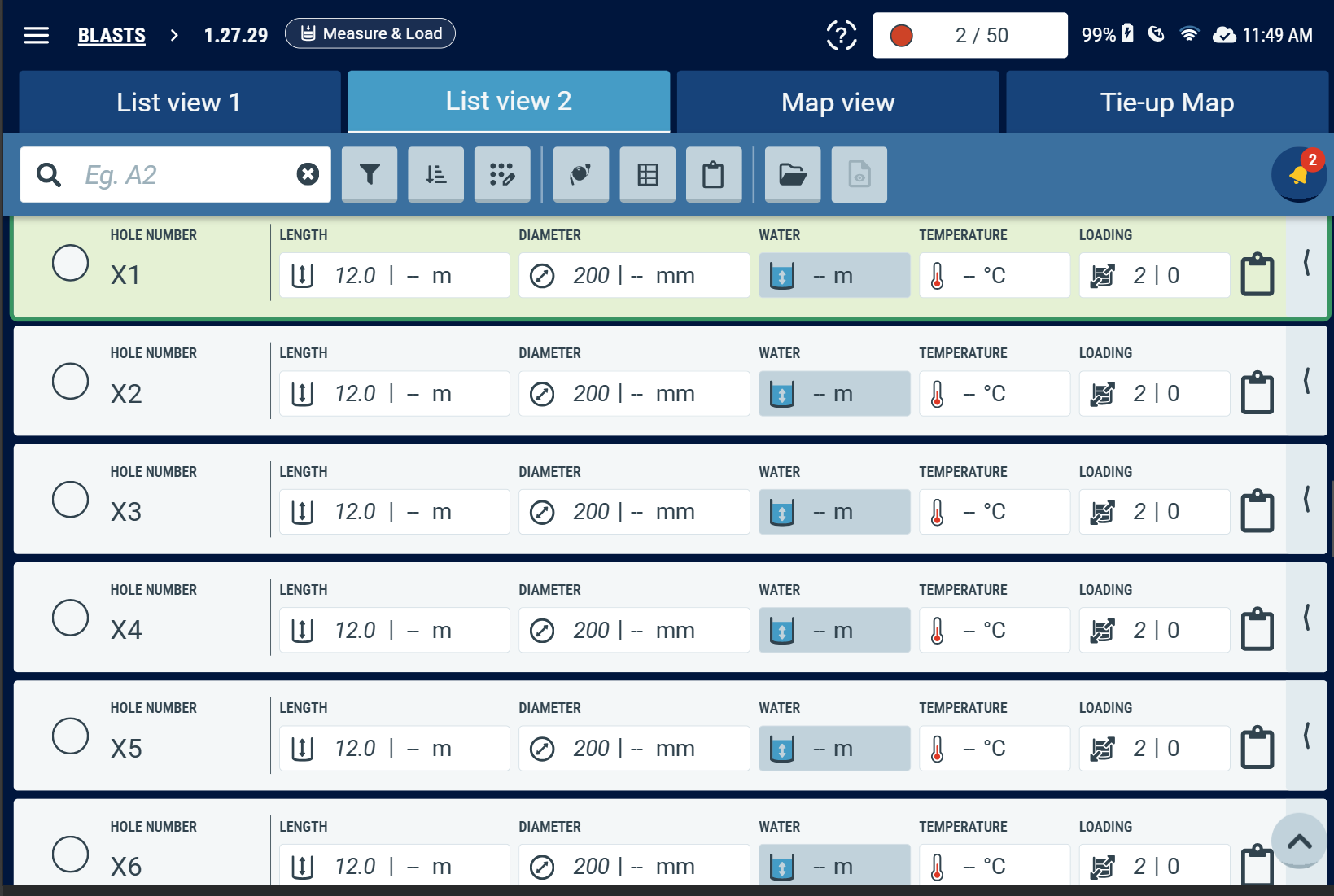Select the radio button for hole X1
The image size is (1334, 896).
71,263
